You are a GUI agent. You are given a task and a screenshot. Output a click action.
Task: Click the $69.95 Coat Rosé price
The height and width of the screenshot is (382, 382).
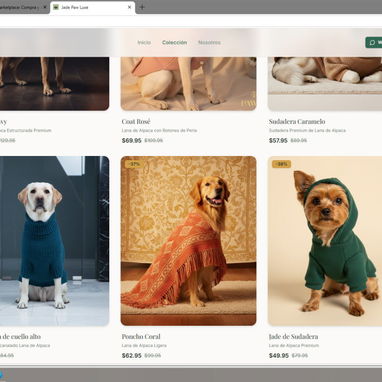click(x=132, y=141)
